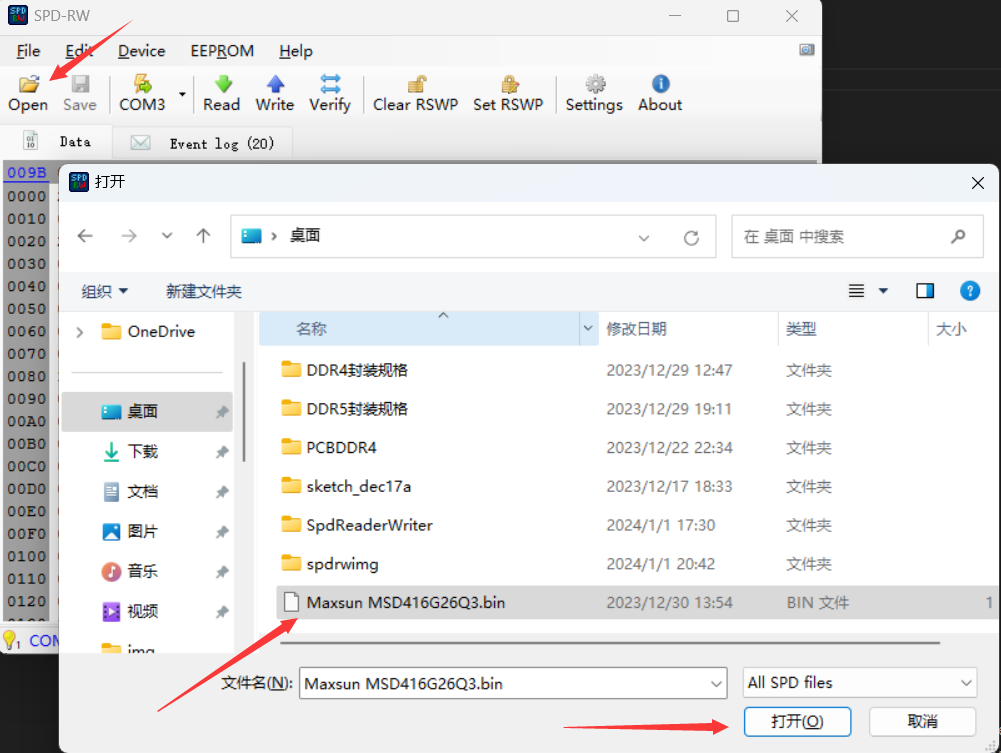This screenshot has width=1001, height=753.
Task: Click the navigation pane scrollbar
Action: [x=244, y=412]
